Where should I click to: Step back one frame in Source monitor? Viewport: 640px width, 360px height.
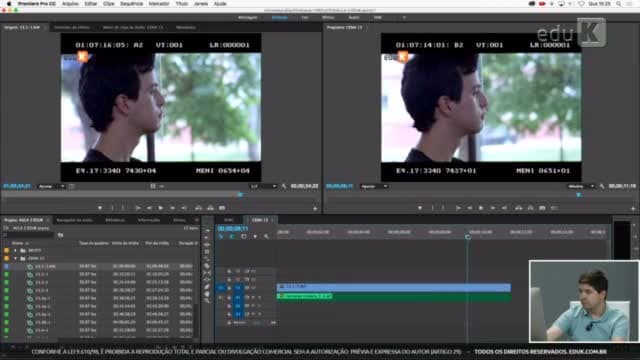149,208
